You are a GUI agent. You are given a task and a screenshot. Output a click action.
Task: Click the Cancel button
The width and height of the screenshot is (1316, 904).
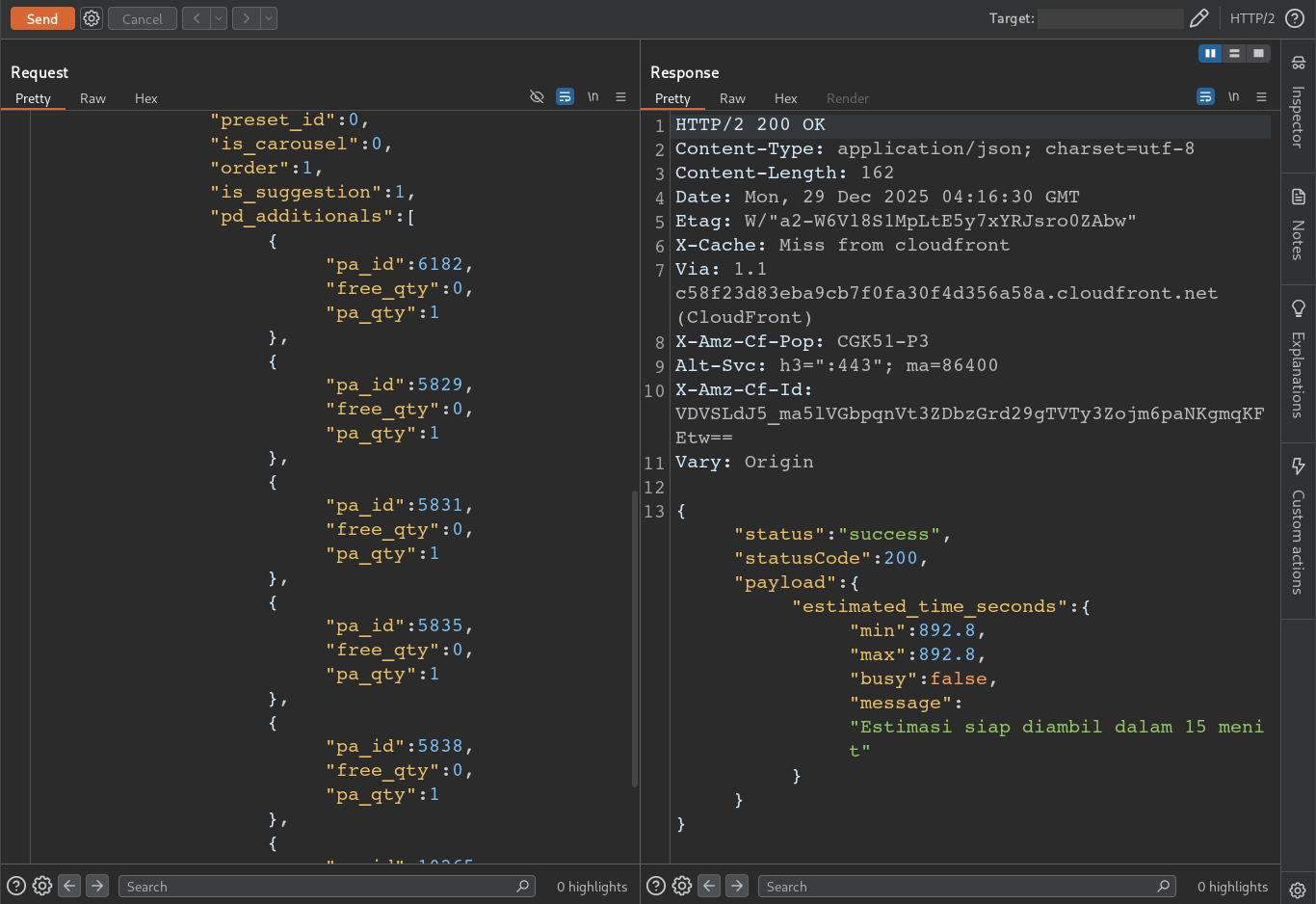click(143, 18)
